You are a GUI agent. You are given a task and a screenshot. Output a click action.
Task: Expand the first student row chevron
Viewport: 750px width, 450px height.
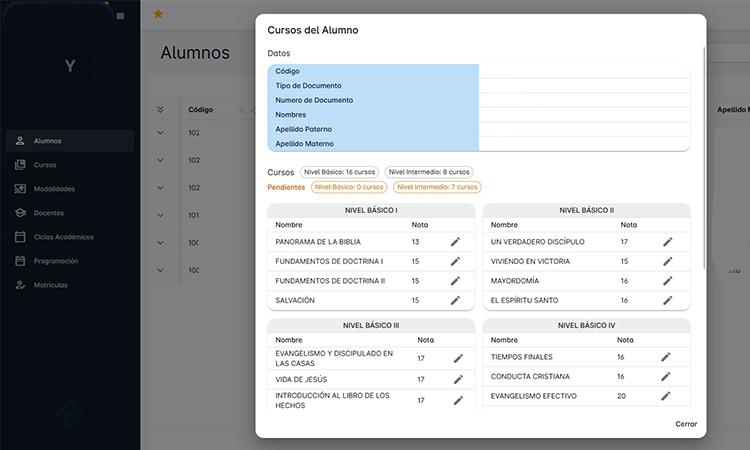tap(160, 132)
